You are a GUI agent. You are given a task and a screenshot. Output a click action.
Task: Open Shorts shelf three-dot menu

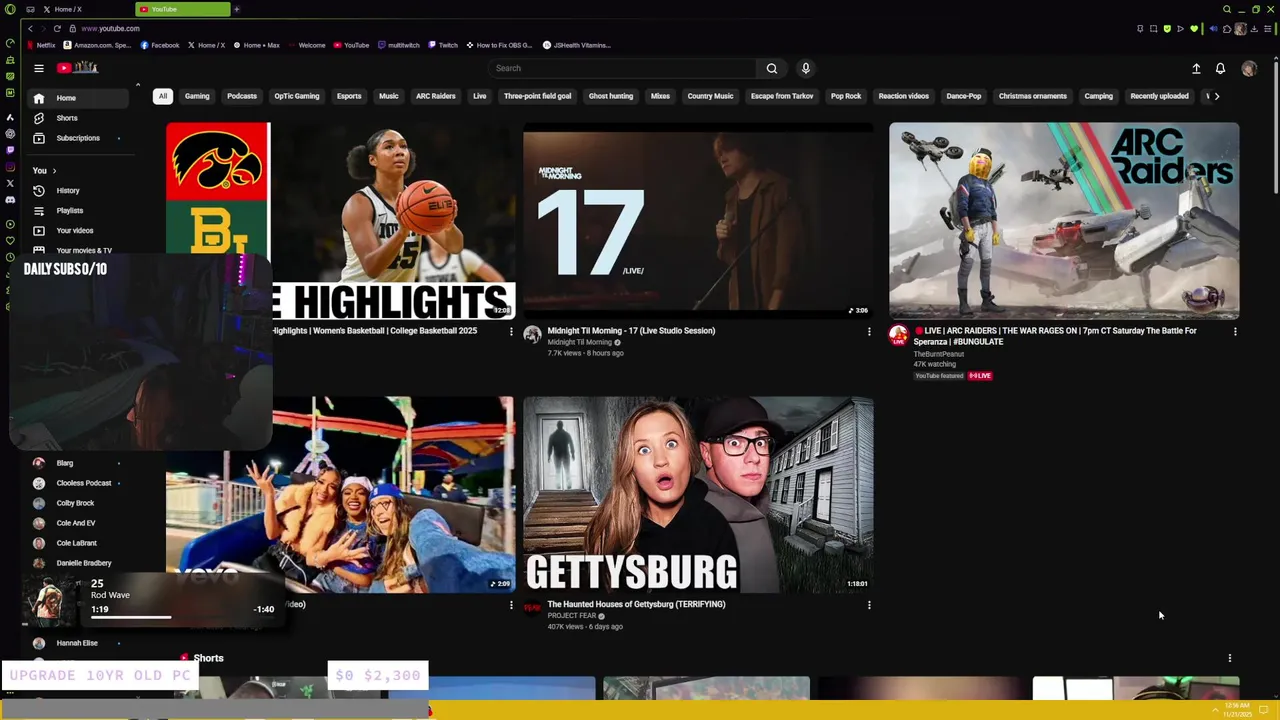point(1229,658)
